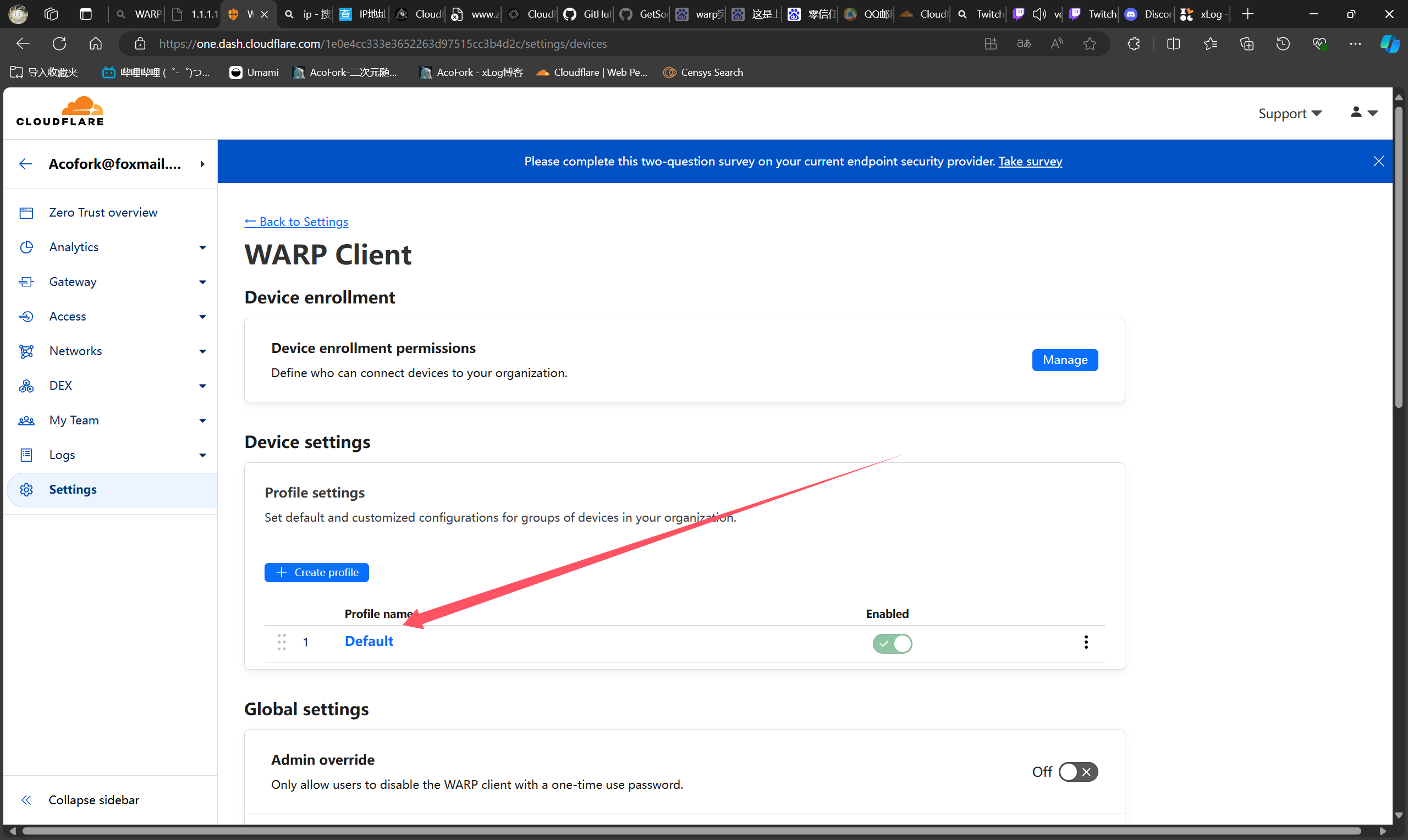
Task: Expand the My Team sidebar section
Action: point(202,421)
